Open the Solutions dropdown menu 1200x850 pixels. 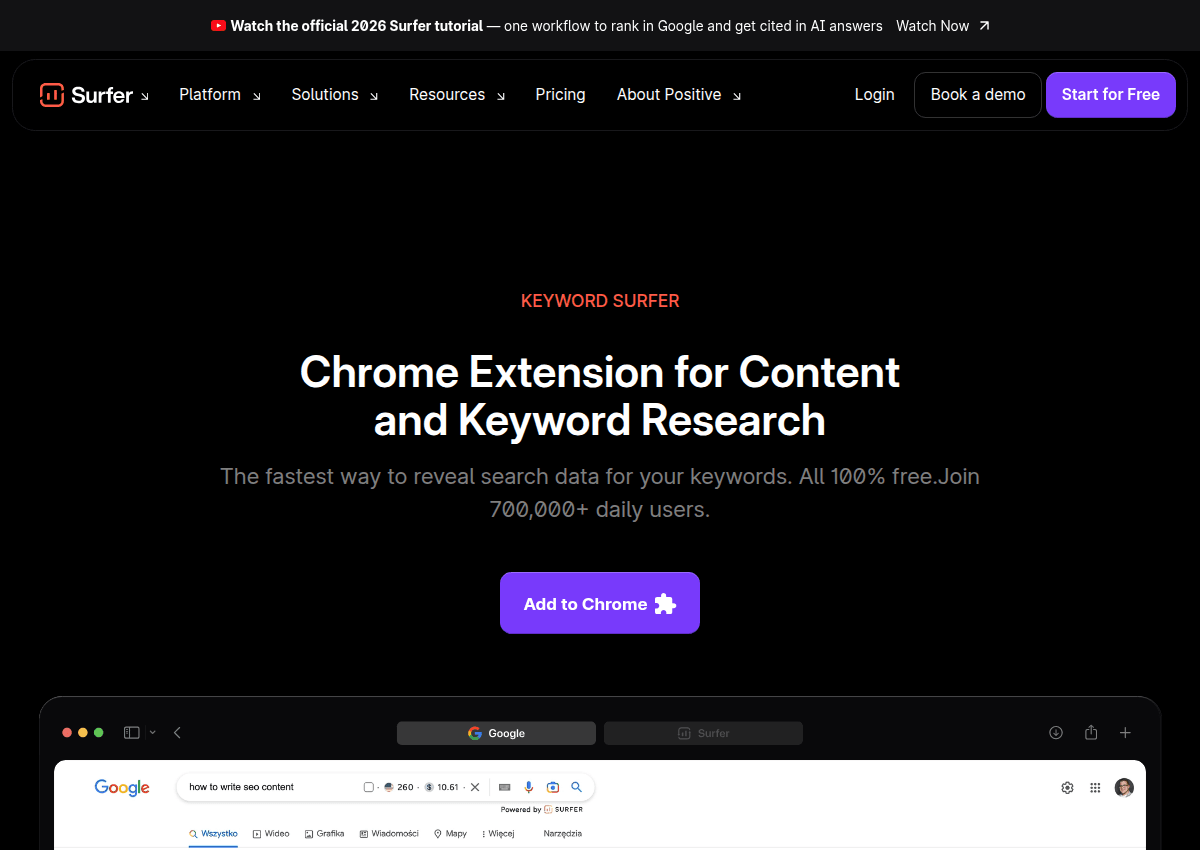pyautogui.click(x=335, y=95)
